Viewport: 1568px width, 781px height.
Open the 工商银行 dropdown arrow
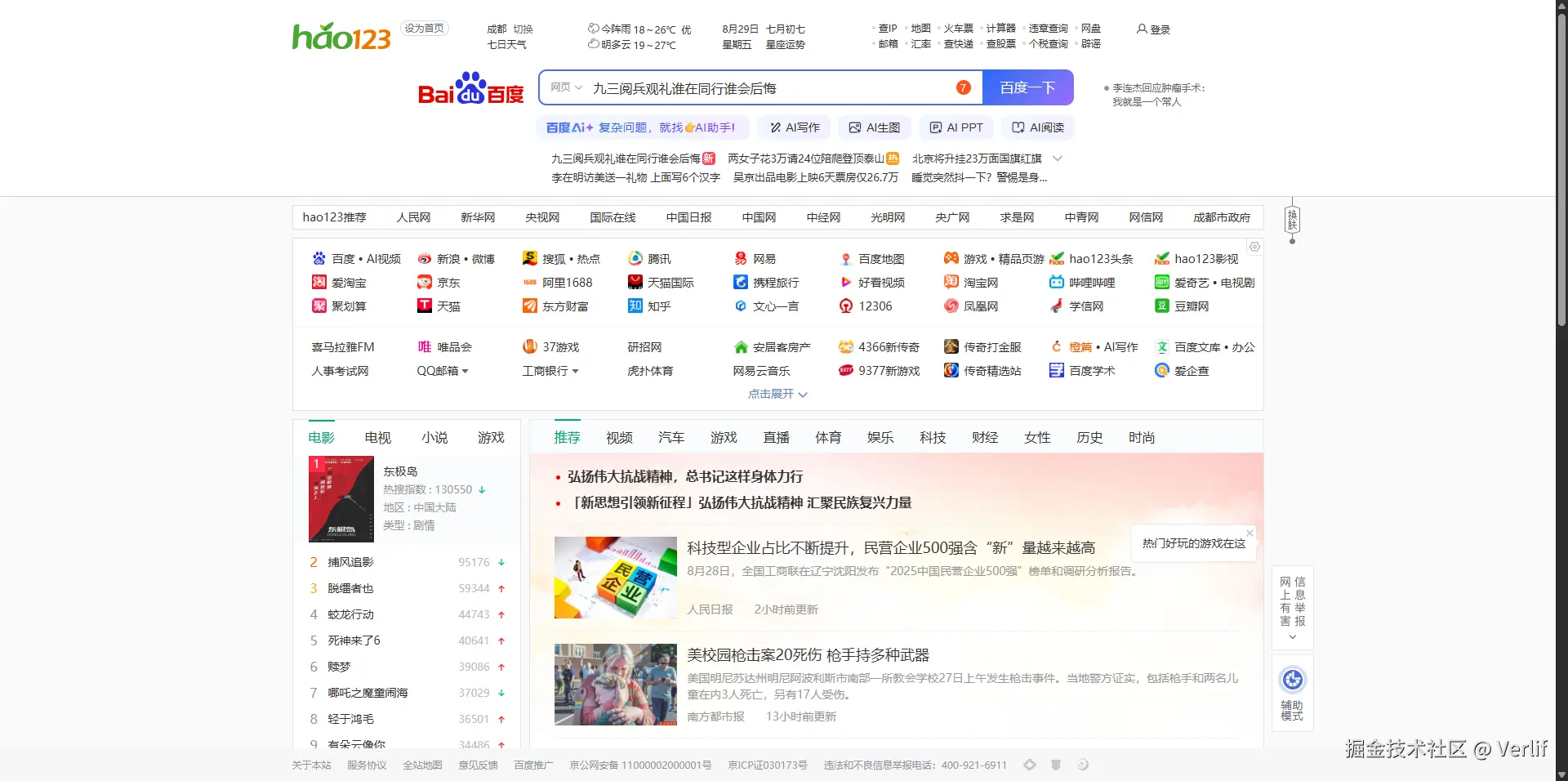[575, 371]
